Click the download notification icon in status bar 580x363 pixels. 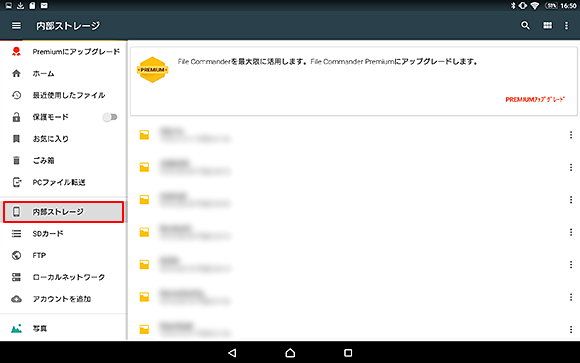(20, 6)
